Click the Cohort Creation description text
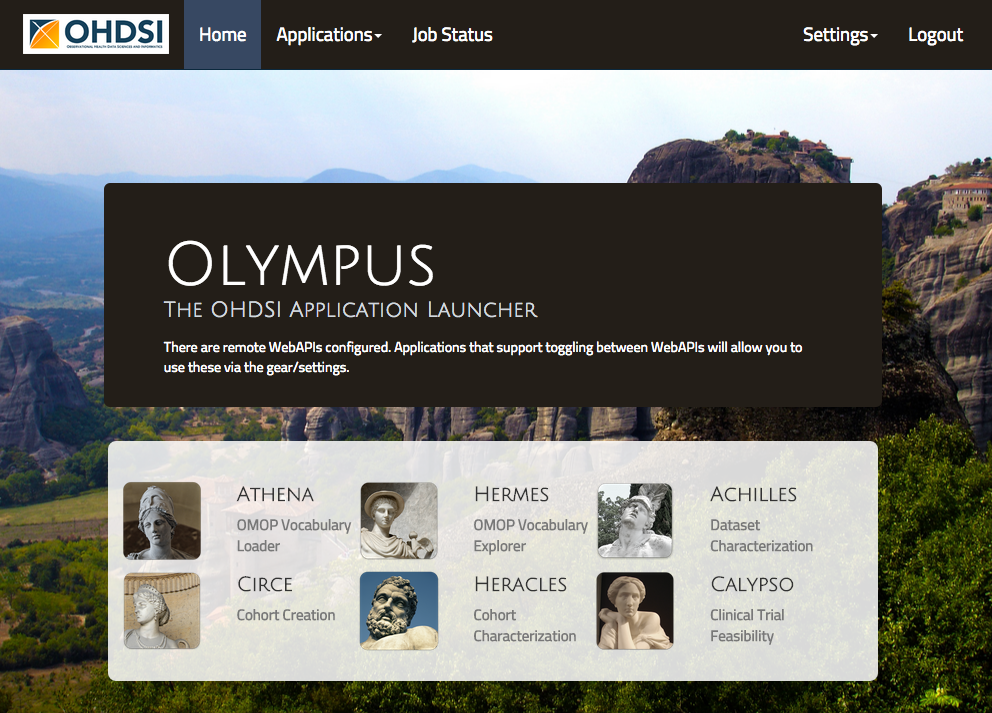 pyautogui.click(x=286, y=615)
